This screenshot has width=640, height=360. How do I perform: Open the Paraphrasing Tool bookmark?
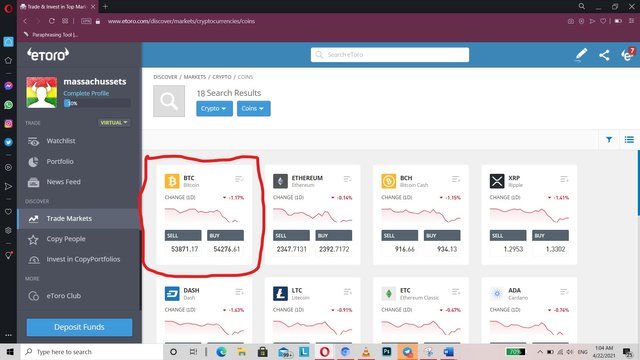(51, 35)
